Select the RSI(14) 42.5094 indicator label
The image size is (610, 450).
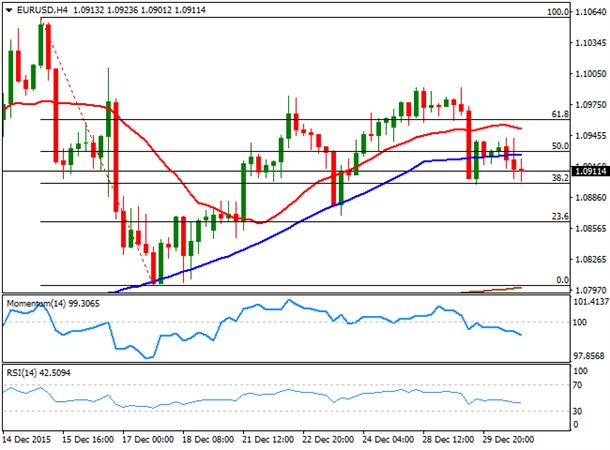coord(39,373)
